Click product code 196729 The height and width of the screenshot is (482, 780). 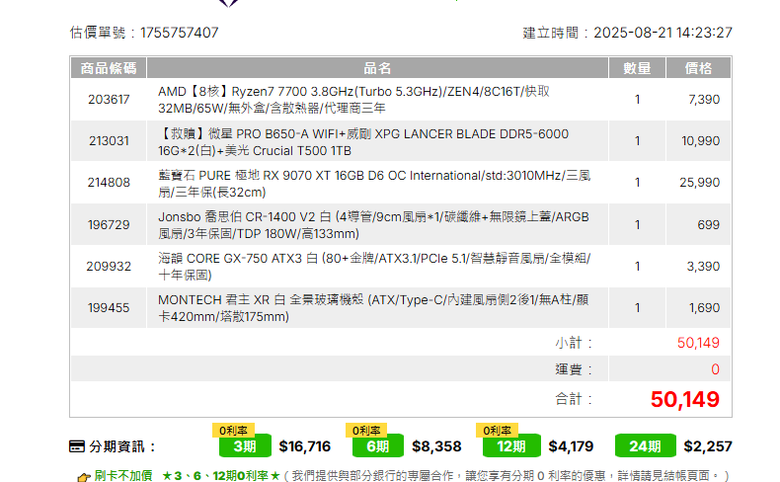(108, 225)
